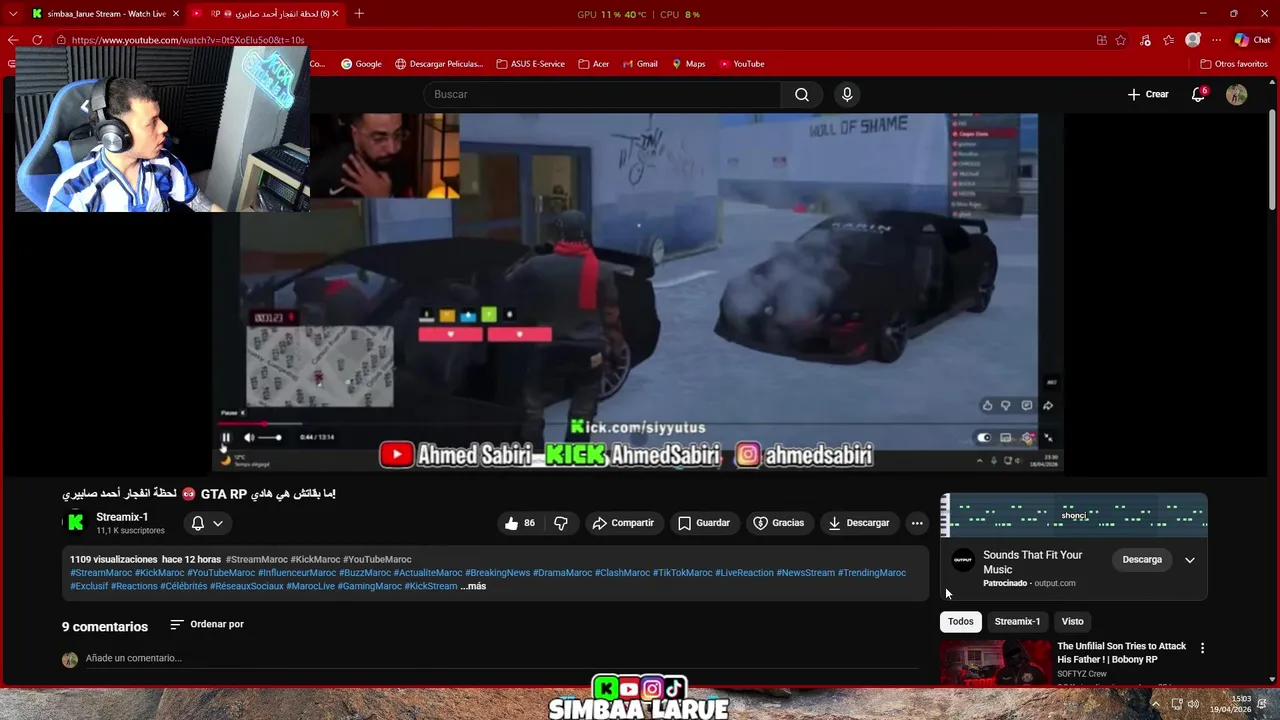Show hidden system tray icons chevron

[1156, 704]
